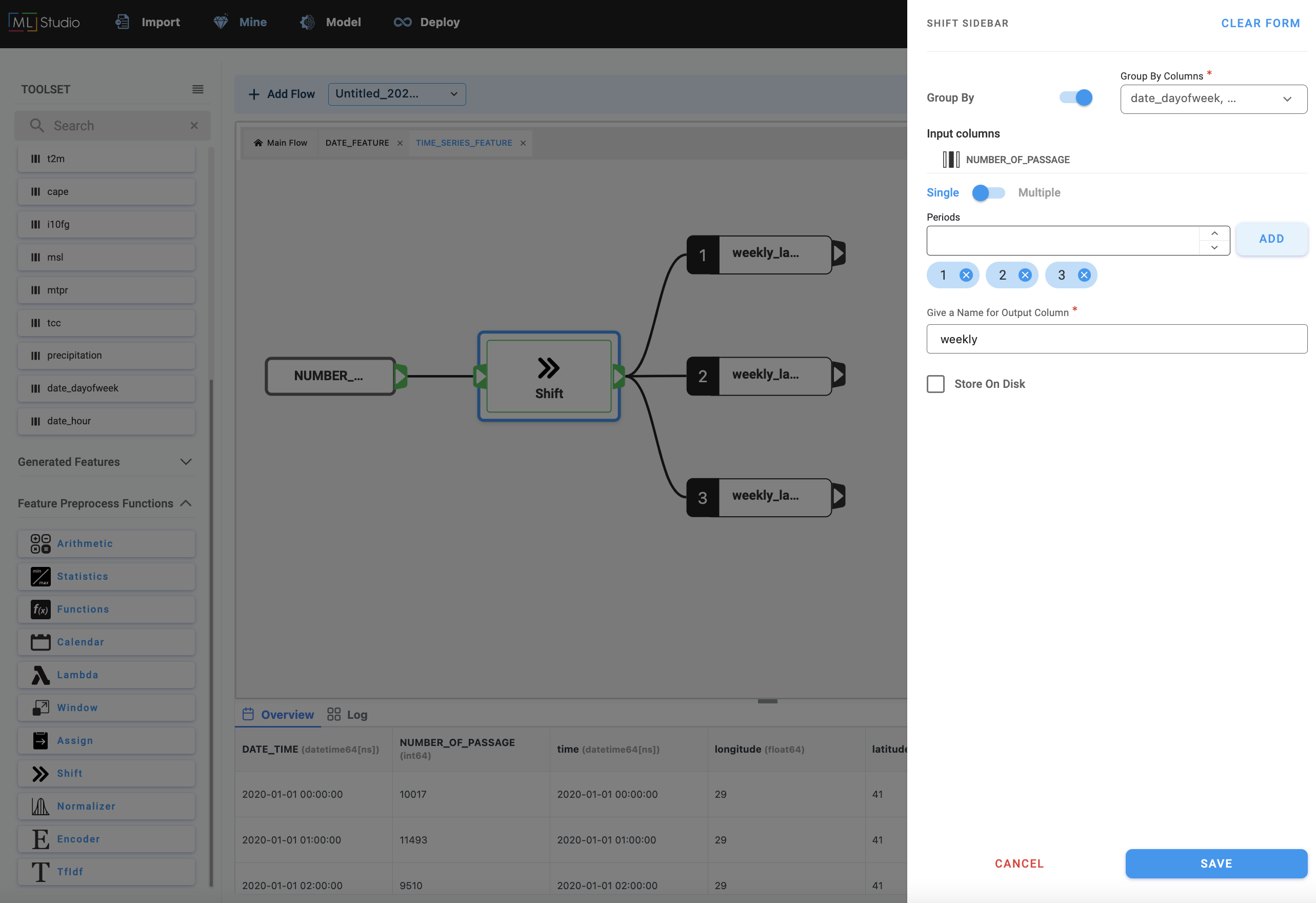Remove period chip 3 with its X
The height and width of the screenshot is (903, 1316).
coord(1084,276)
